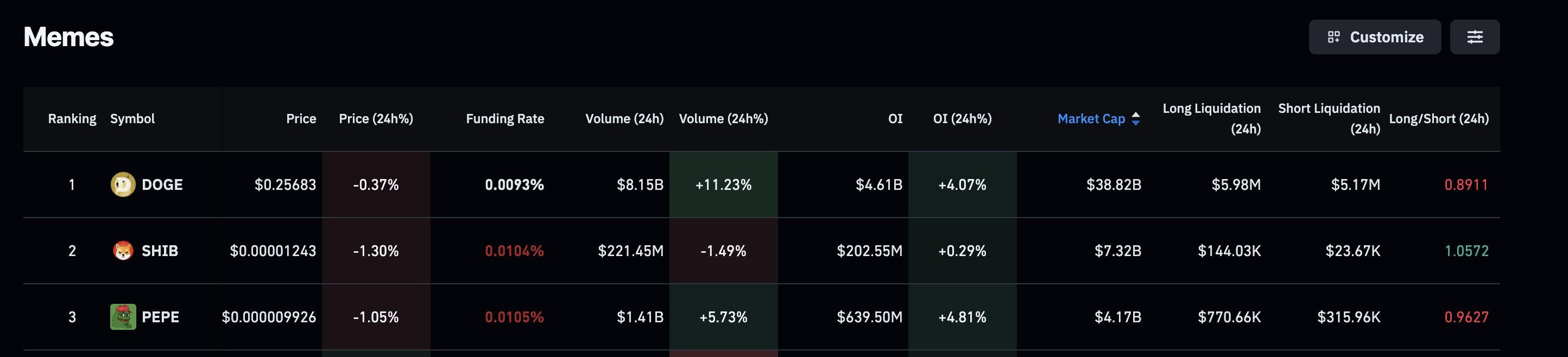Sort by Short Liquidation (24h) header

(1329, 119)
